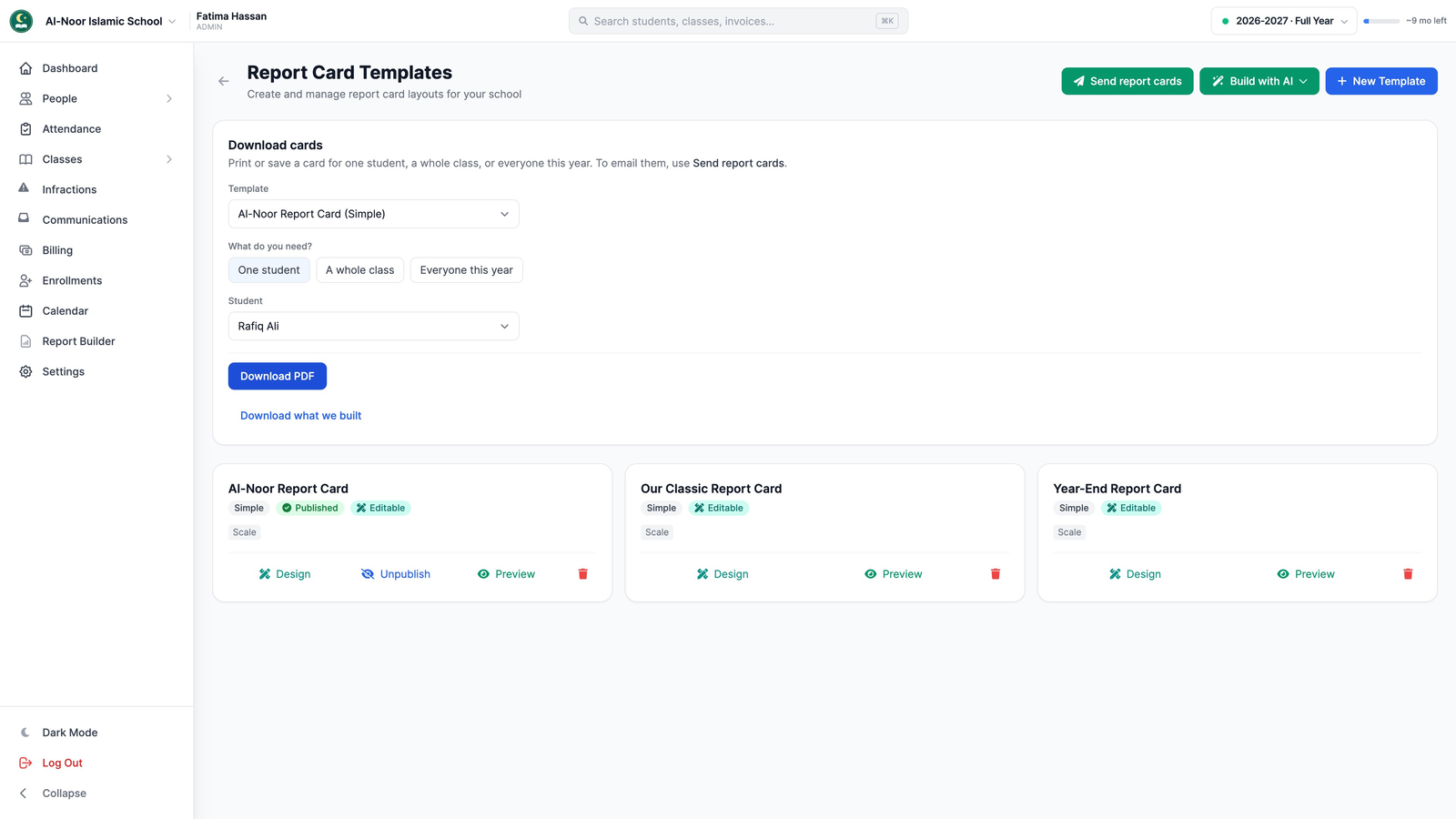The height and width of the screenshot is (819, 1456).
Task: Click the Settings gear icon
Action: click(x=25, y=371)
